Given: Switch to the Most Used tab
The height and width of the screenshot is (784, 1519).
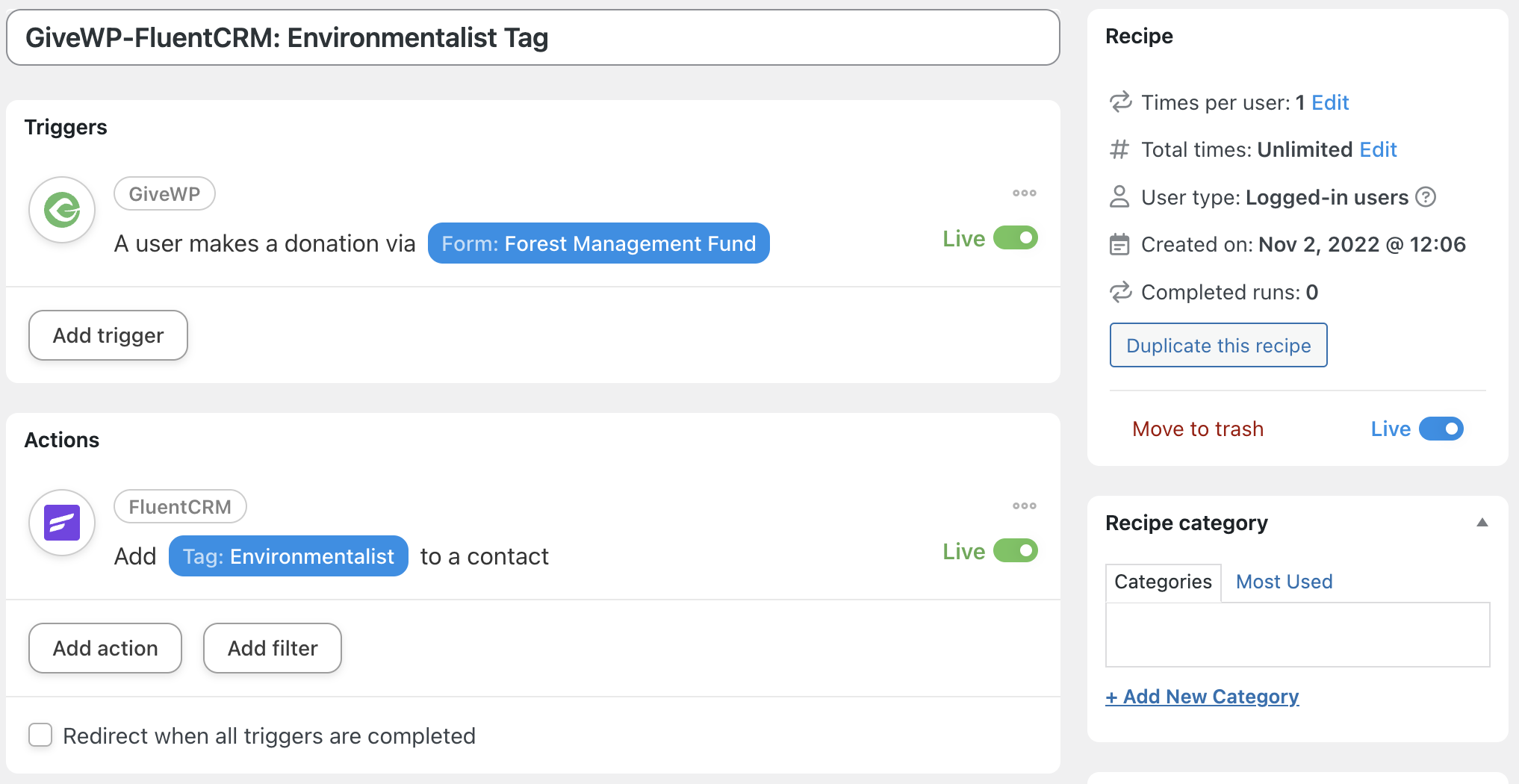Looking at the screenshot, I should [x=1283, y=582].
